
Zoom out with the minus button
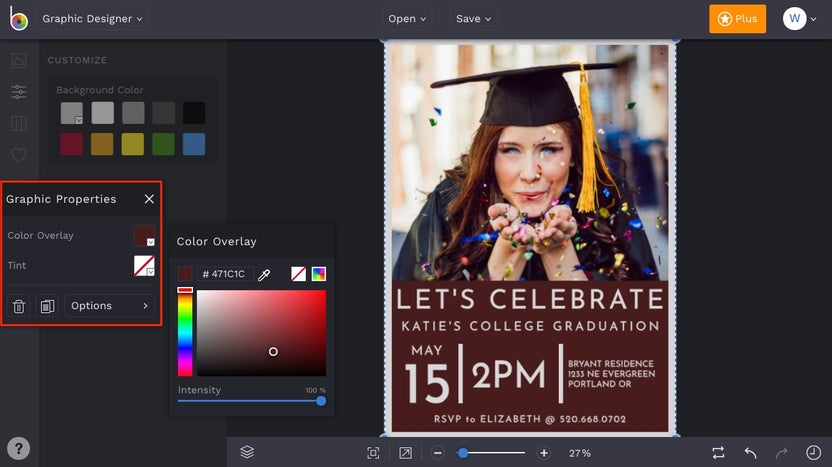tap(438, 453)
